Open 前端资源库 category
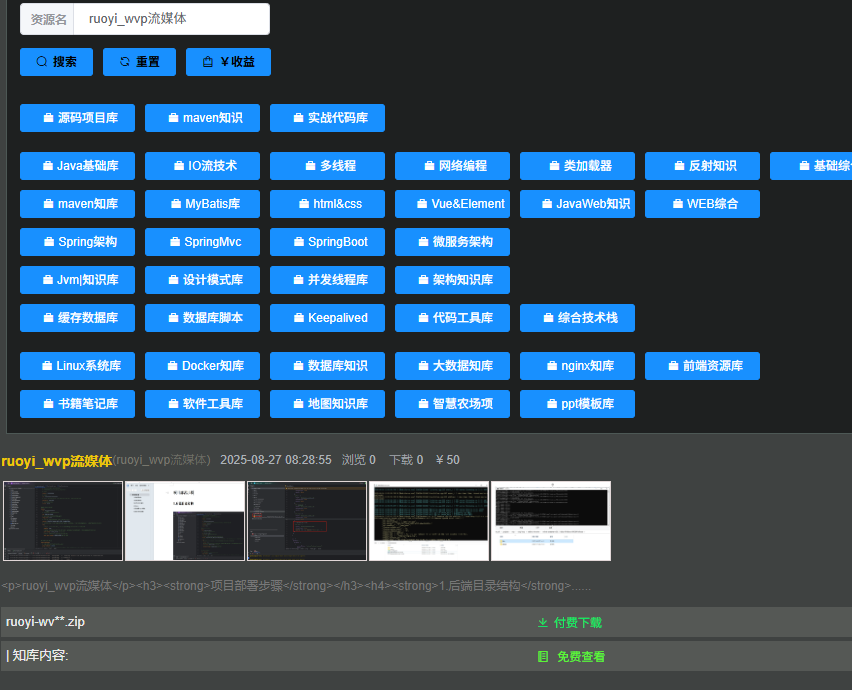852x690 pixels. pos(702,366)
